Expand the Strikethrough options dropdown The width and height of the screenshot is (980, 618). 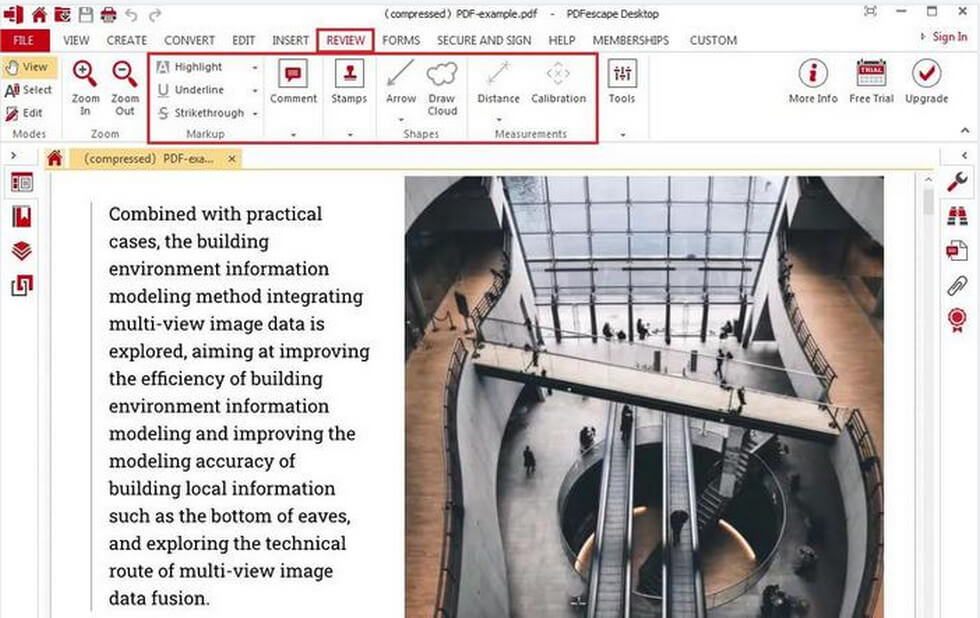254,113
